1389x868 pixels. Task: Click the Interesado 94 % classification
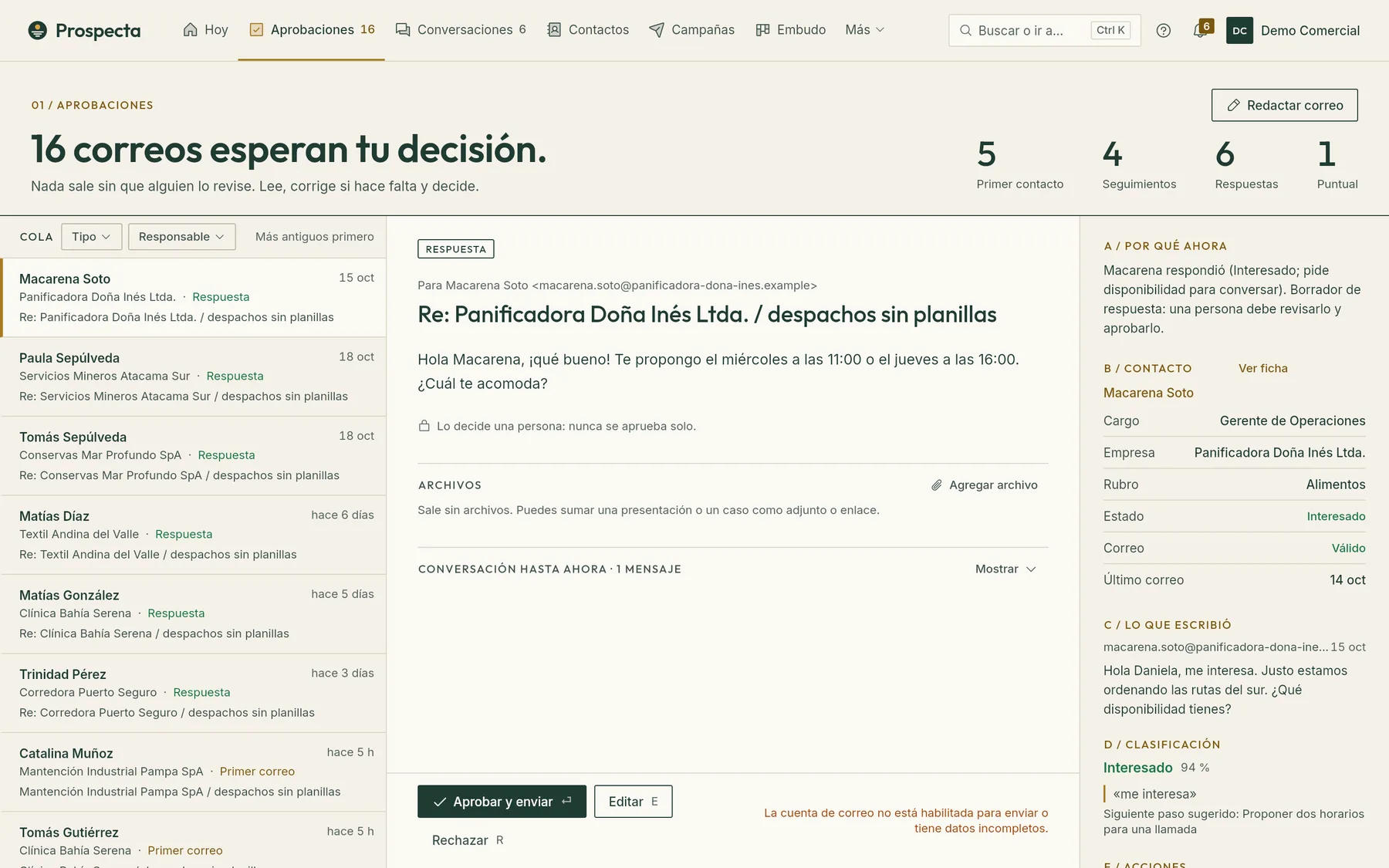pyautogui.click(x=1156, y=768)
